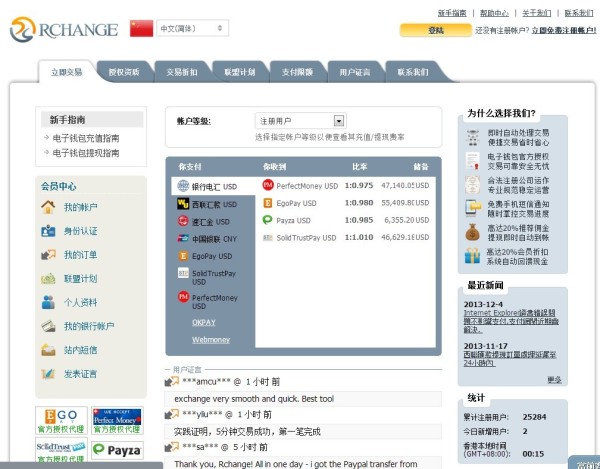
Task: Click the money bag icon for 高达20%推荐佣金
Action: pos(473,233)
